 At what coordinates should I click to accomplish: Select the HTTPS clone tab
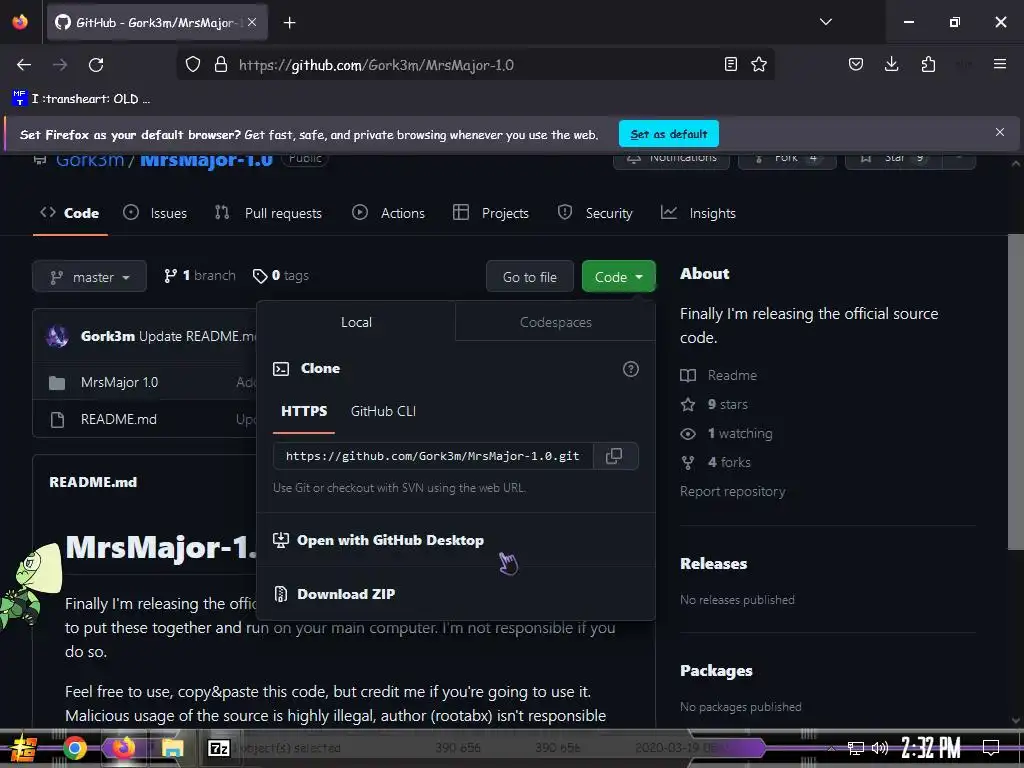304,411
